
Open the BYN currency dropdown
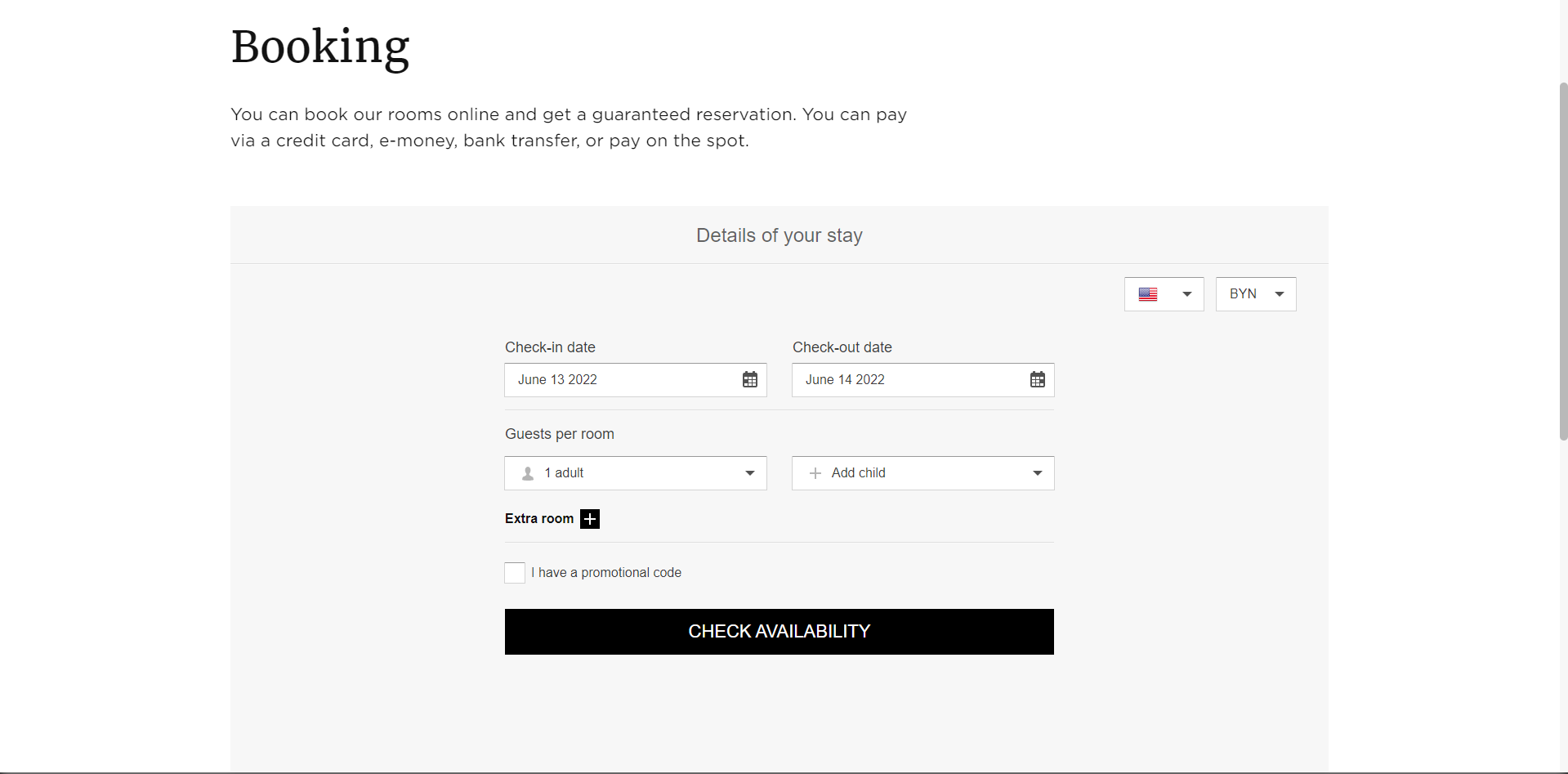click(x=1256, y=294)
